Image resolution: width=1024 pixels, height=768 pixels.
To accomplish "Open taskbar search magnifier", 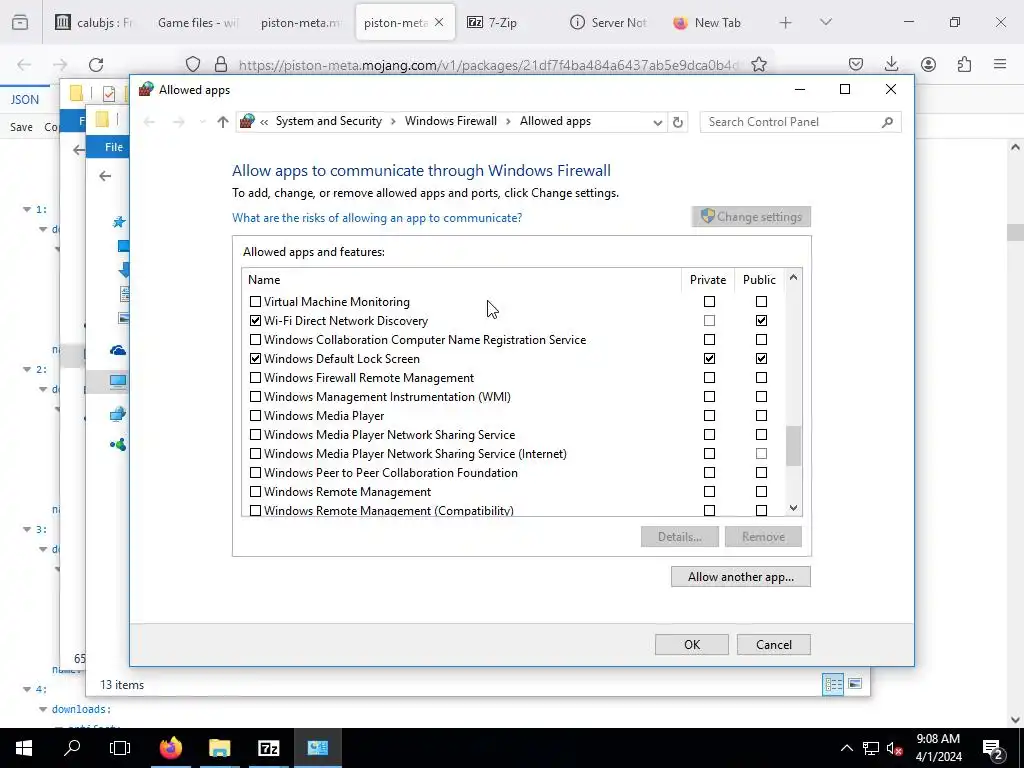I will tap(72, 748).
